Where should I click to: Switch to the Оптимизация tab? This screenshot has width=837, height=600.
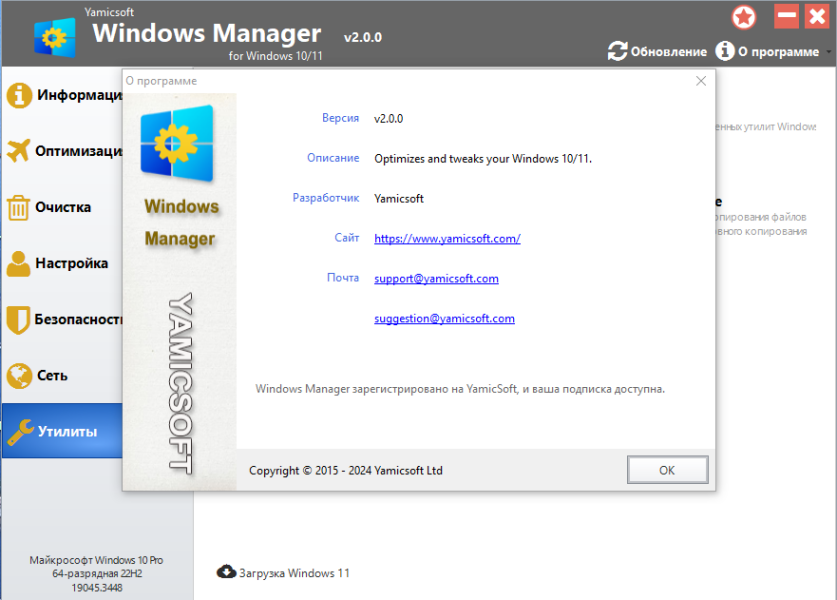point(62,151)
